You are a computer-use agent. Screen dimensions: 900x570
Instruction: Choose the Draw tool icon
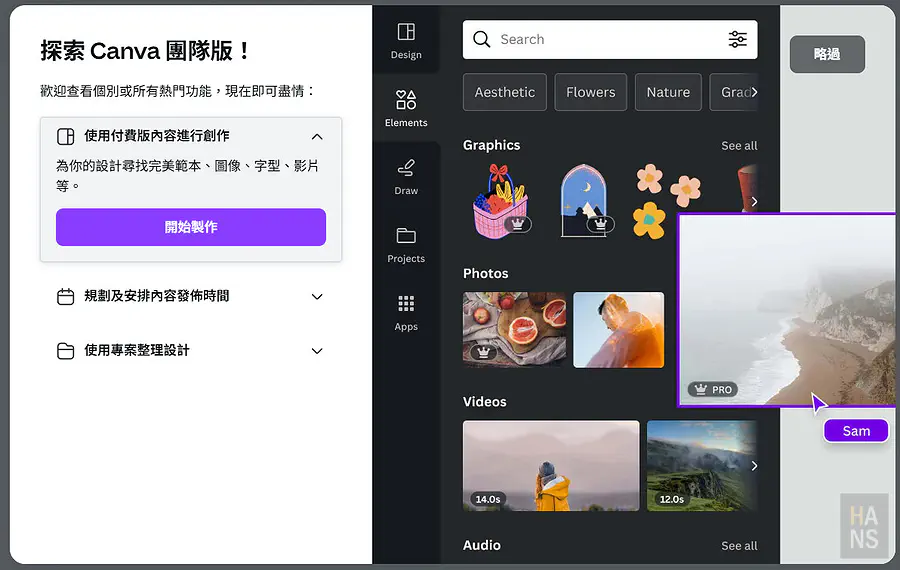pyautogui.click(x=406, y=168)
